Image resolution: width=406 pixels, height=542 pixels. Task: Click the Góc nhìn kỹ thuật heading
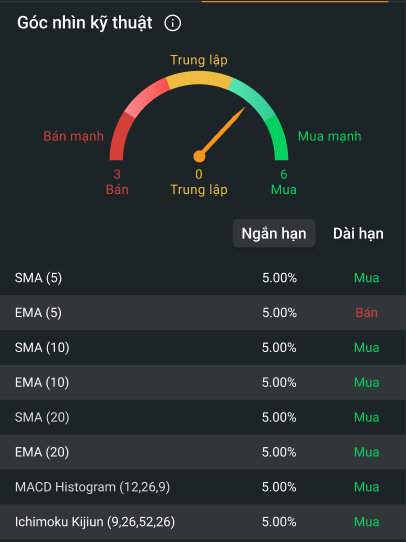tap(85, 23)
